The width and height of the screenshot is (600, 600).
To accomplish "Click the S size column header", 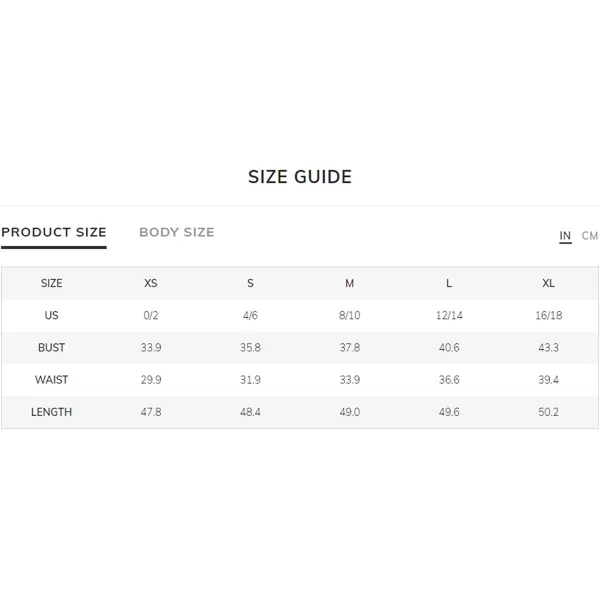I will coord(250,283).
